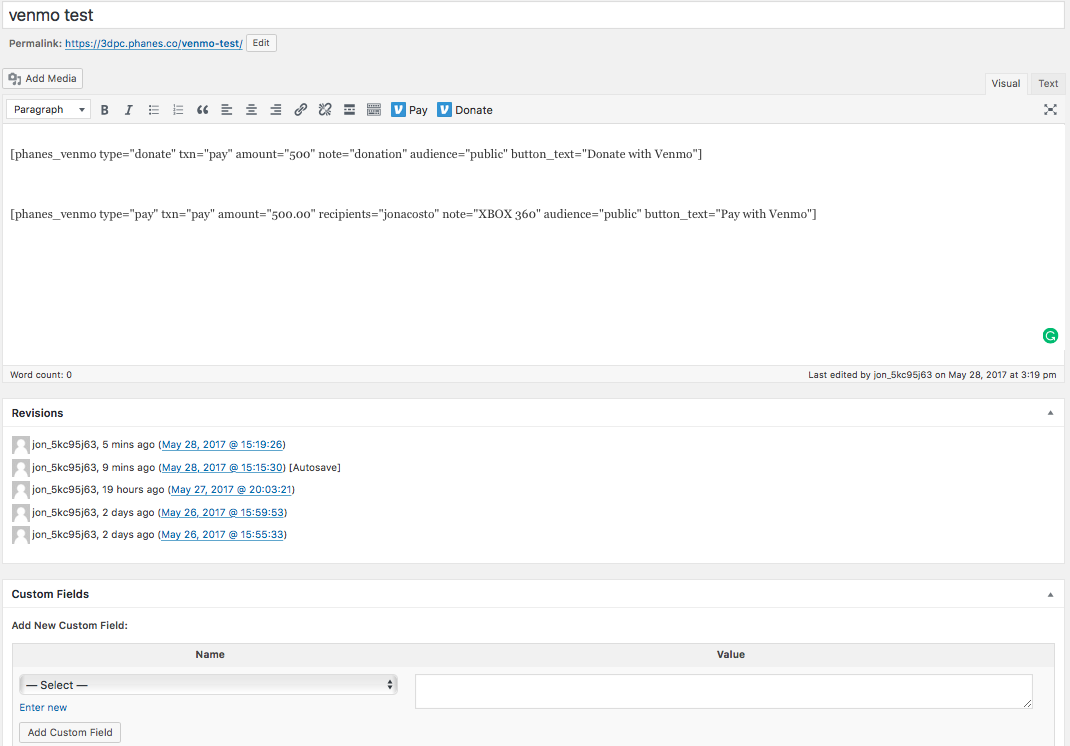Screen dimensions: 1070x746
Task: Open autosave revision May 28, 2017 @ 15:15:30
Action: [x=222, y=468]
